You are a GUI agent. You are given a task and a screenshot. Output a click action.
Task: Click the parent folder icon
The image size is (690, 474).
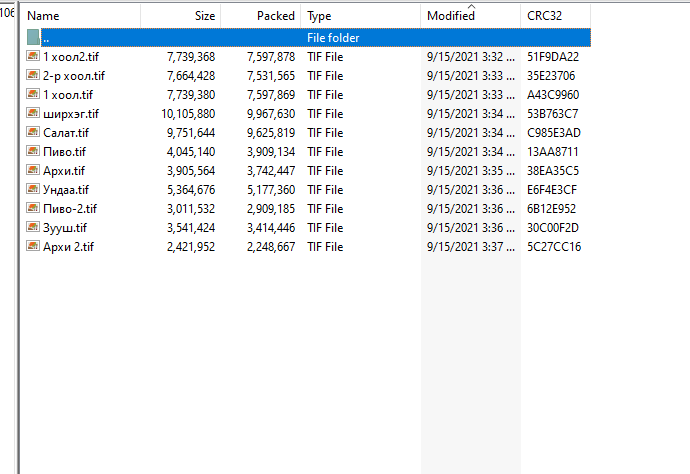[34, 38]
